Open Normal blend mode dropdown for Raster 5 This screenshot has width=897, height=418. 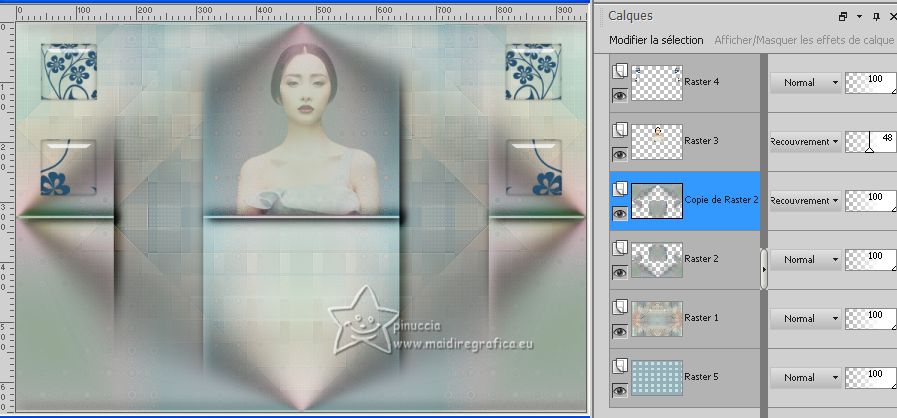click(805, 377)
